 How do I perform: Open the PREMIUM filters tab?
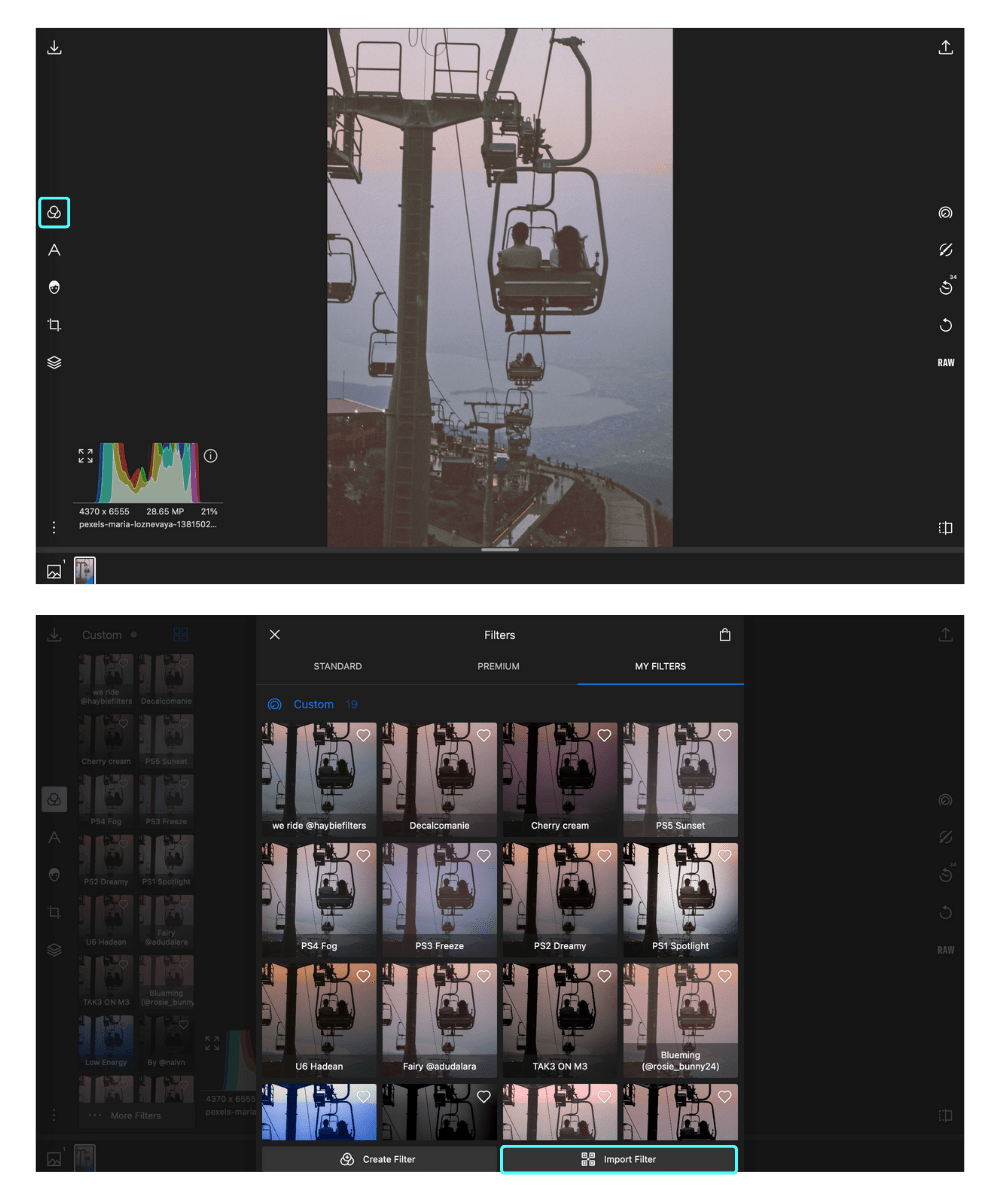coord(499,666)
